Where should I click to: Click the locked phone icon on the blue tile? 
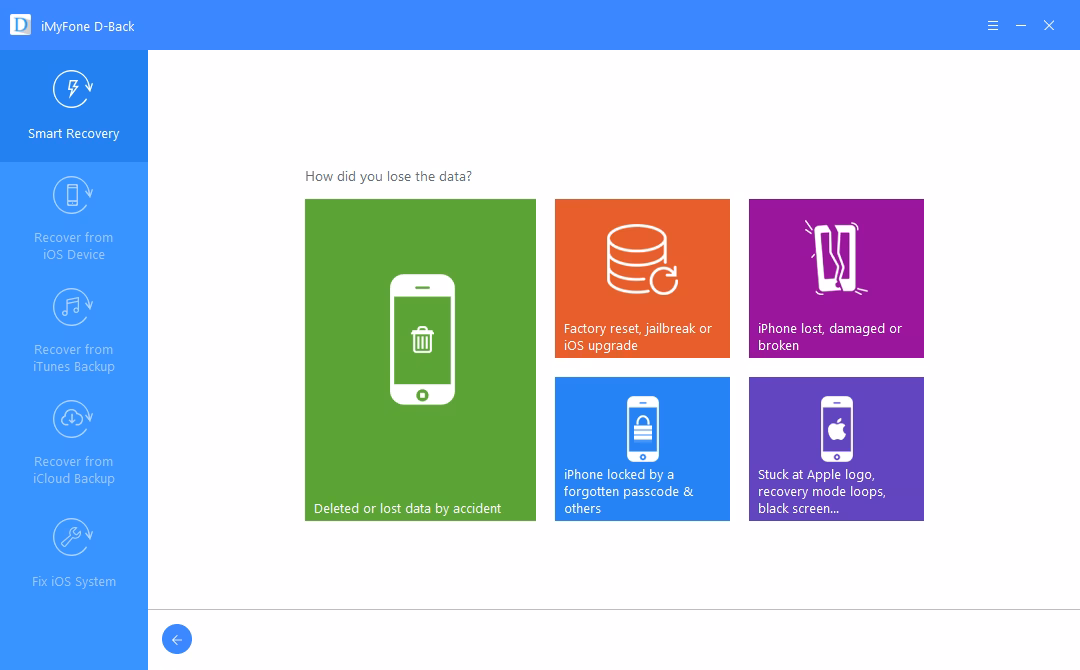coord(641,428)
